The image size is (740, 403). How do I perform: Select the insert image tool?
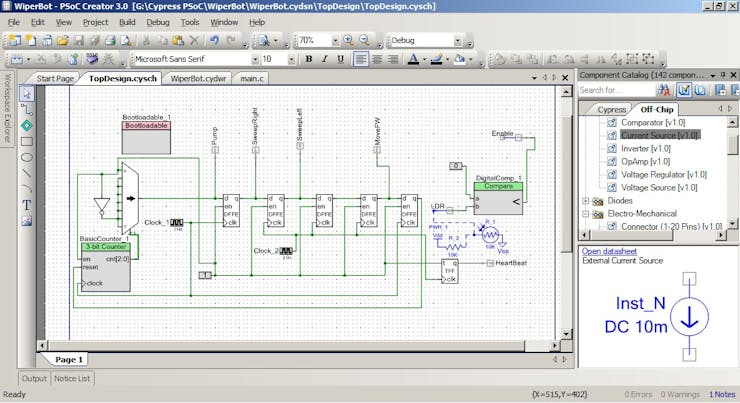click(27, 220)
